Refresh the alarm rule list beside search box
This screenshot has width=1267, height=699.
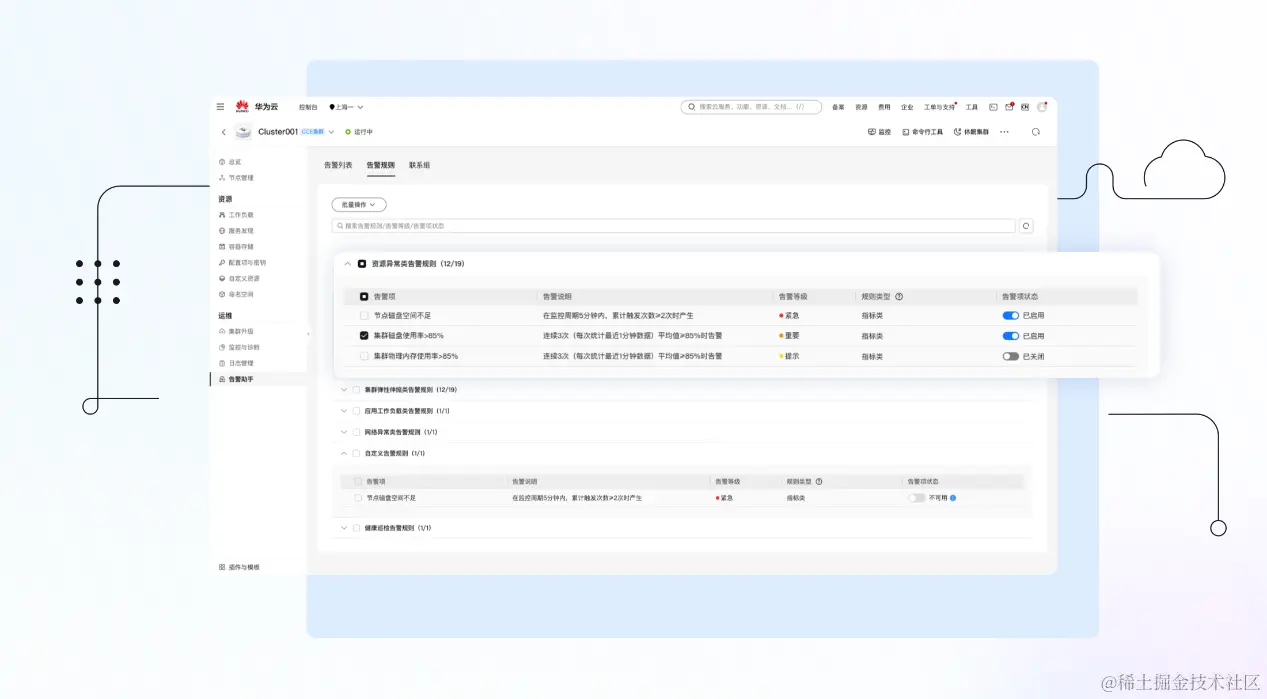(x=1026, y=226)
